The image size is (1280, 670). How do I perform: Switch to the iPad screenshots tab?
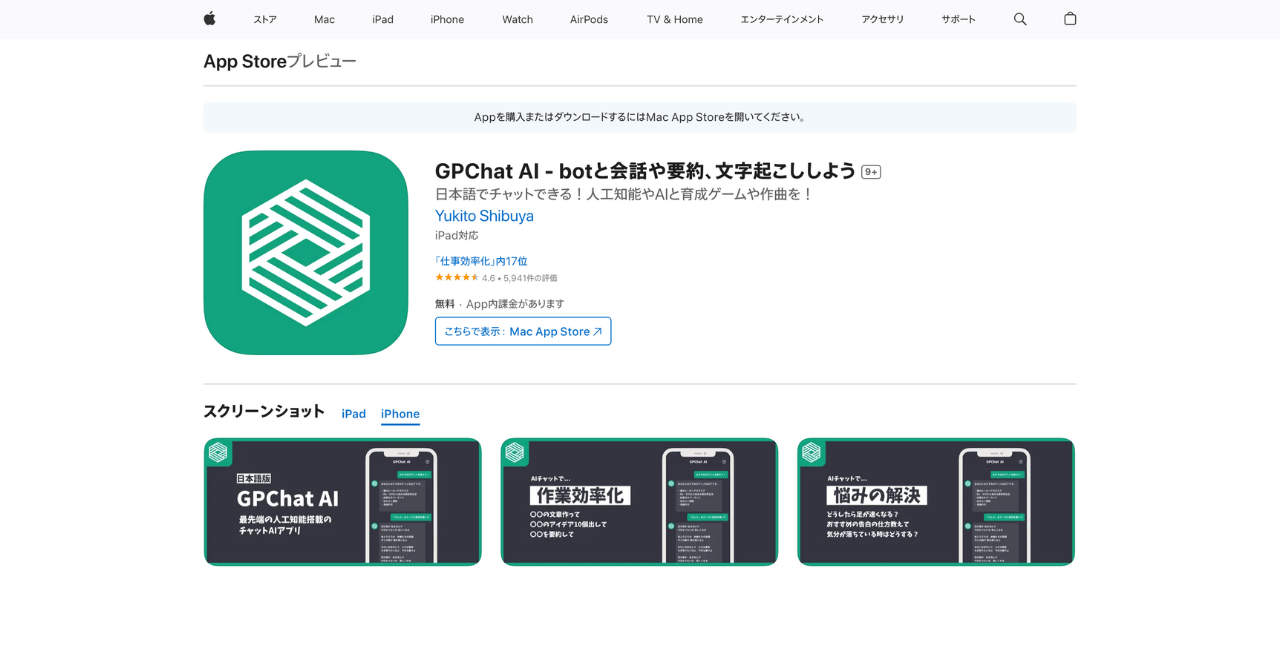pos(353,414)
